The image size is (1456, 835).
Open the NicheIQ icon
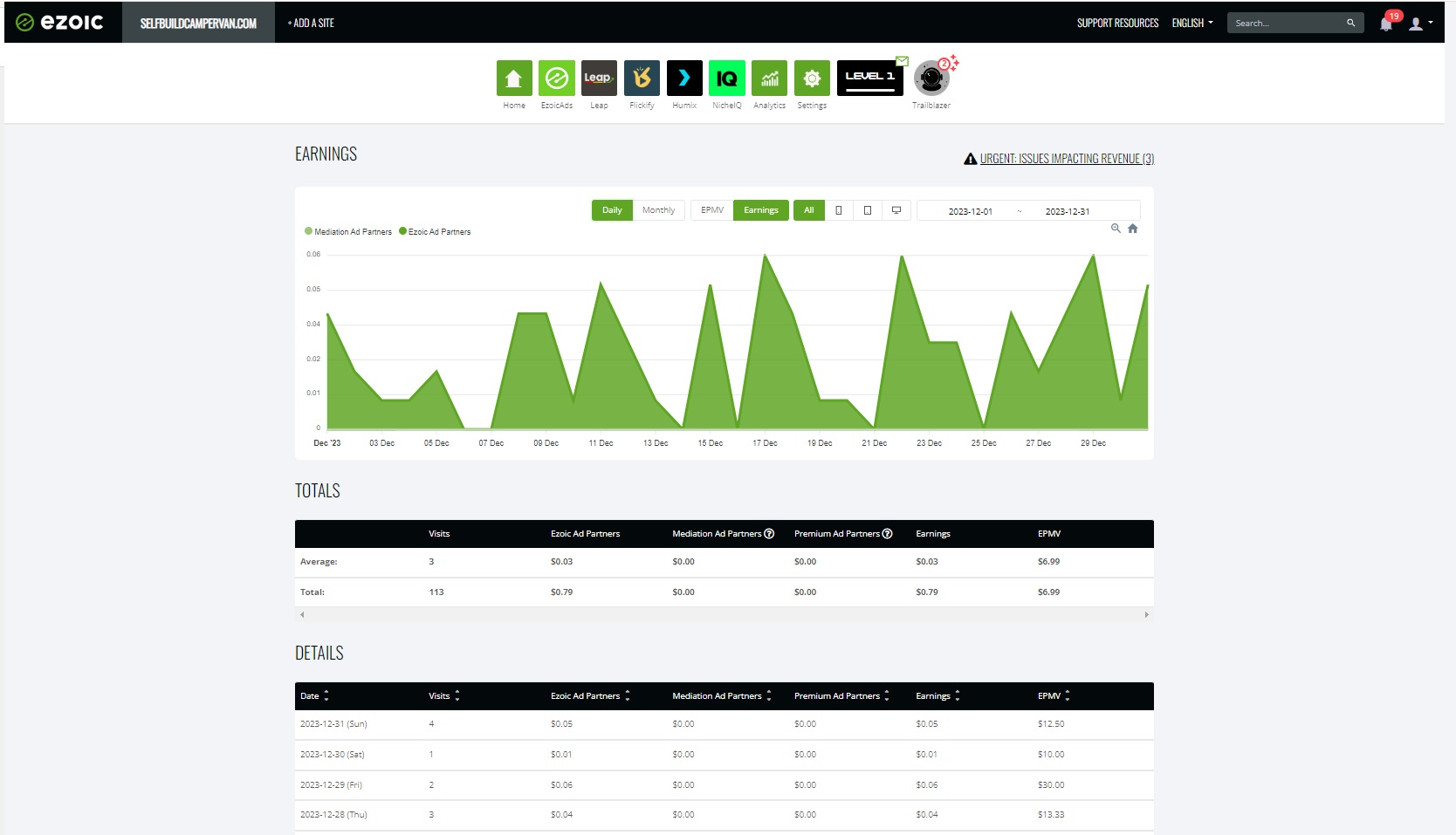[x=727, y=78]
